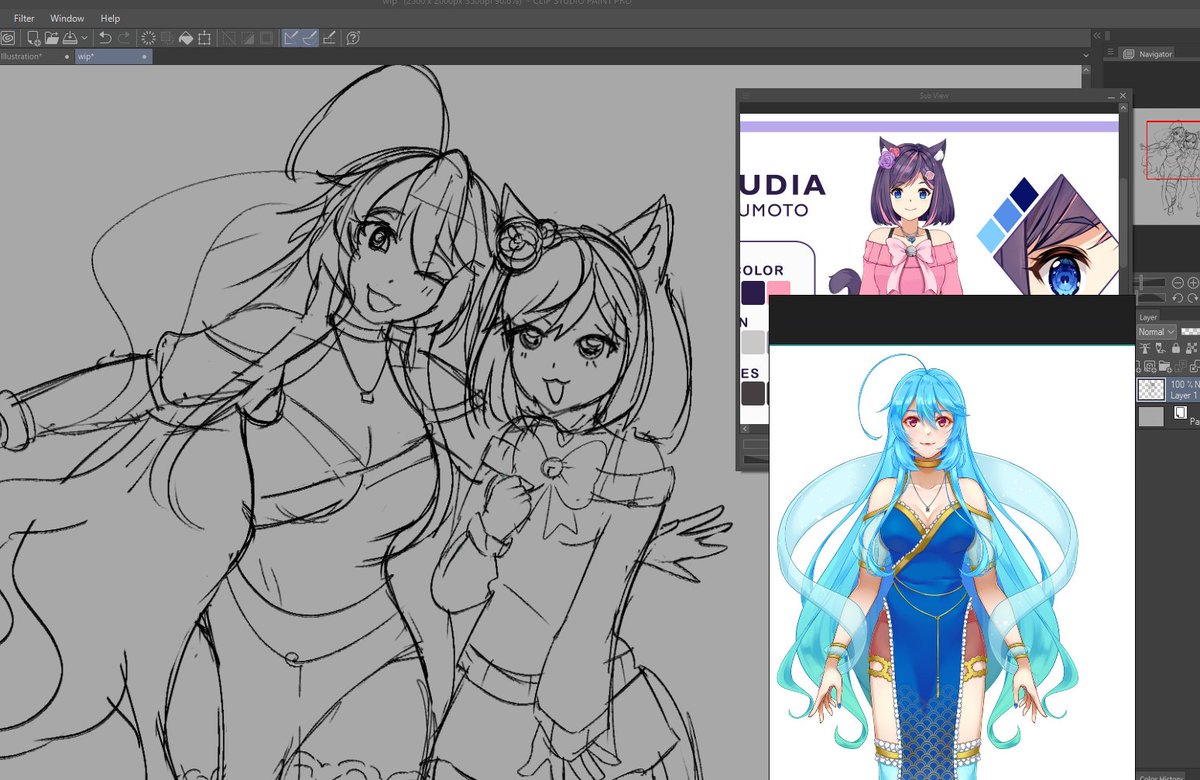The width and height of the screenshot is (1200, 780).
Task: Click the layer opacity slider
Action: point(1190,332)
